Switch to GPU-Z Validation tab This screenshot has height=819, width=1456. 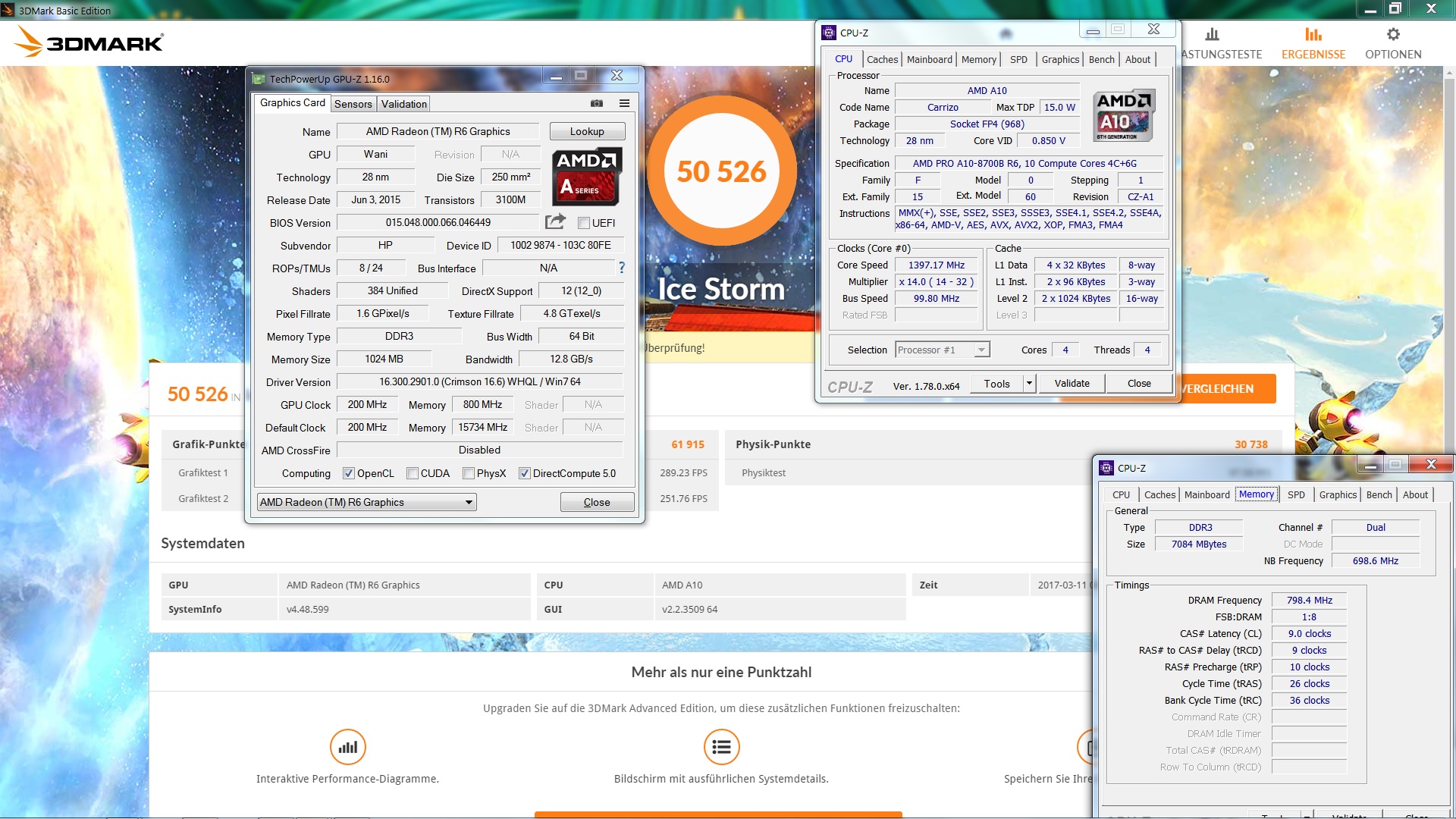(x=404, y=104)
